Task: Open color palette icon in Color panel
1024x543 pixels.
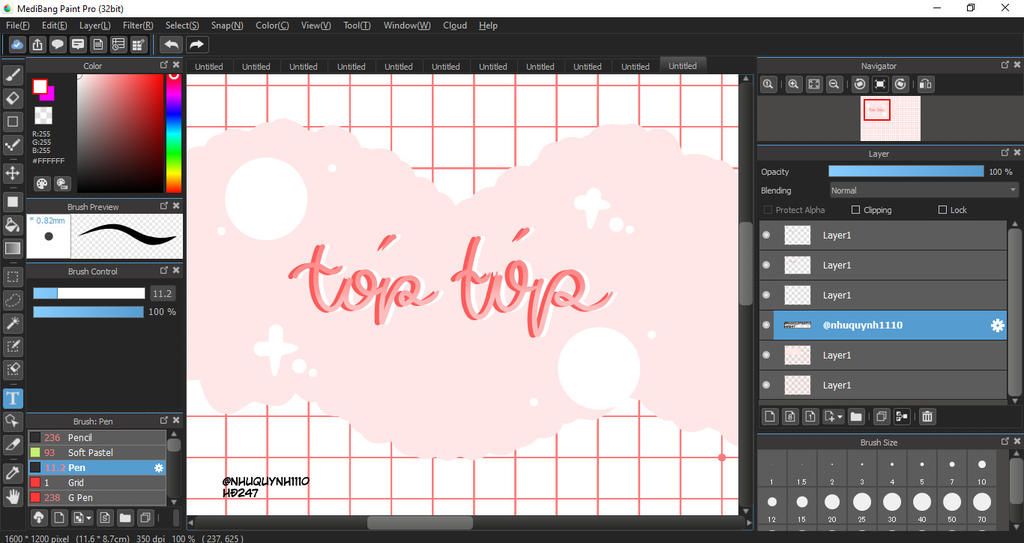Action: tap(42, 184)
